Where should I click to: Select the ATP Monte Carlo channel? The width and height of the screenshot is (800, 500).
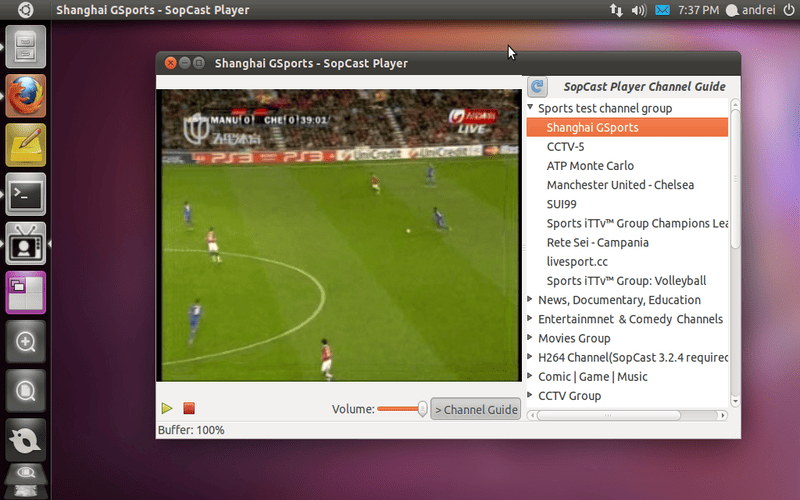click(590, 166)
